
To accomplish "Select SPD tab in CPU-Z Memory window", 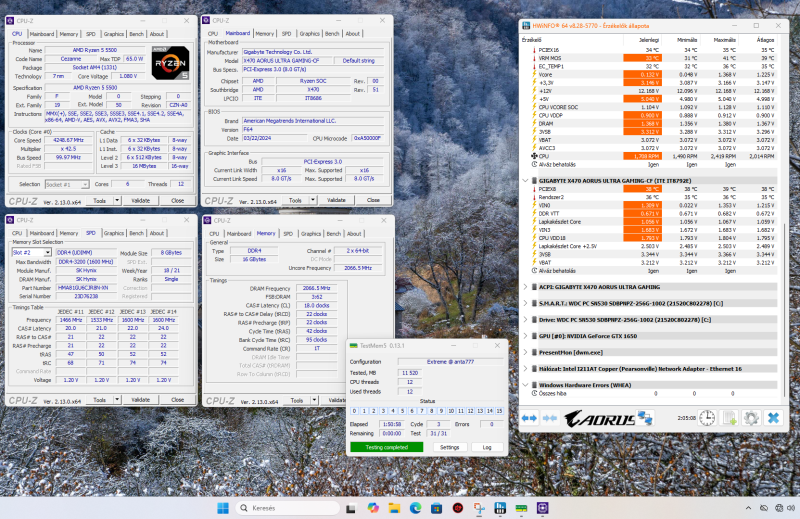I will click(x=288, y=234).
